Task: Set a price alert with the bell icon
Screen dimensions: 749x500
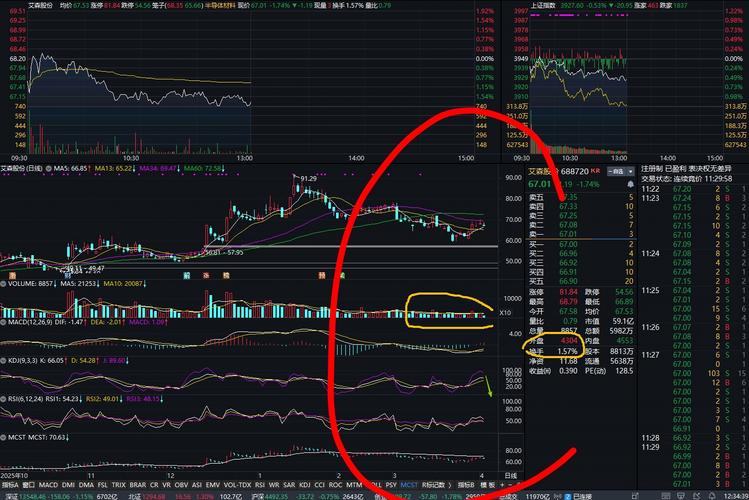Action: tap(631, 184)
